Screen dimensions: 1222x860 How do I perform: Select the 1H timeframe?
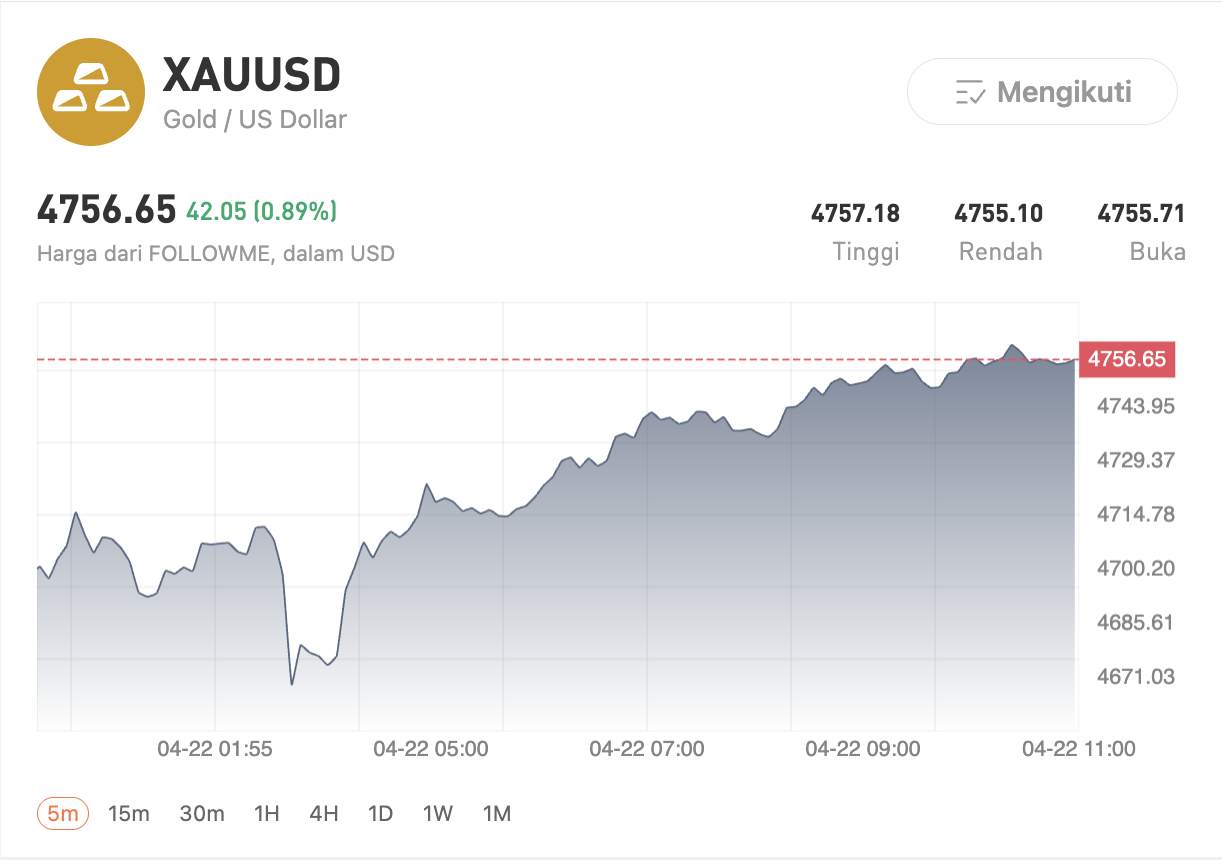pos(266,813)
